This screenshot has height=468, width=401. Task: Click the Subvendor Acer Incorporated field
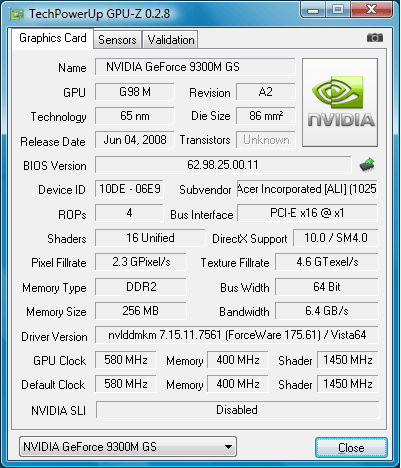[307, 189]
